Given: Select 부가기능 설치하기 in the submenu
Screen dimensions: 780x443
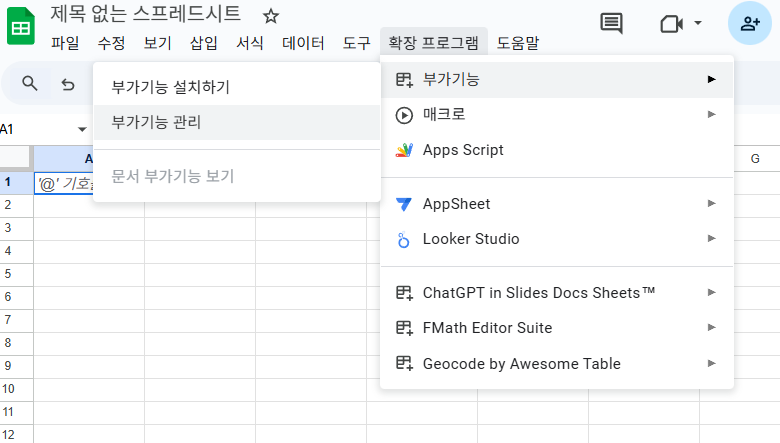Looking at the screenshot, I should pyautogui.click(x=237, y=87).
